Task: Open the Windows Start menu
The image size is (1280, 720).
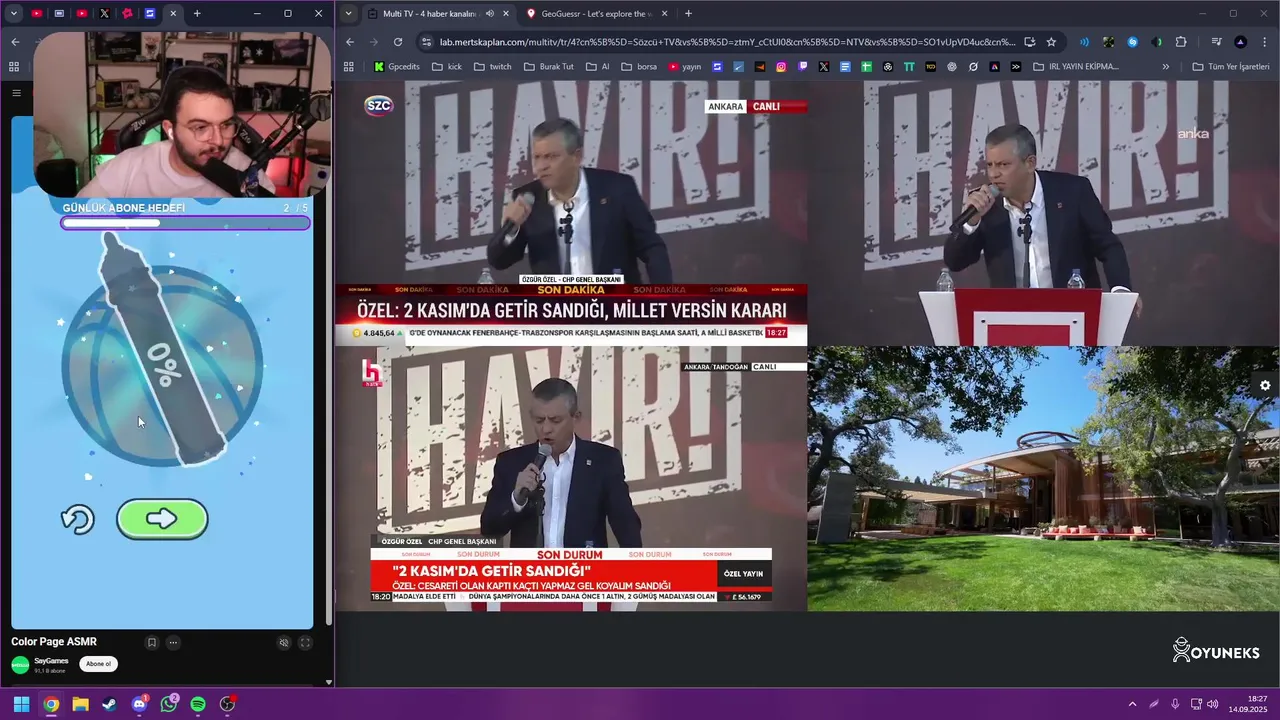Action: [x=21, y=704]
